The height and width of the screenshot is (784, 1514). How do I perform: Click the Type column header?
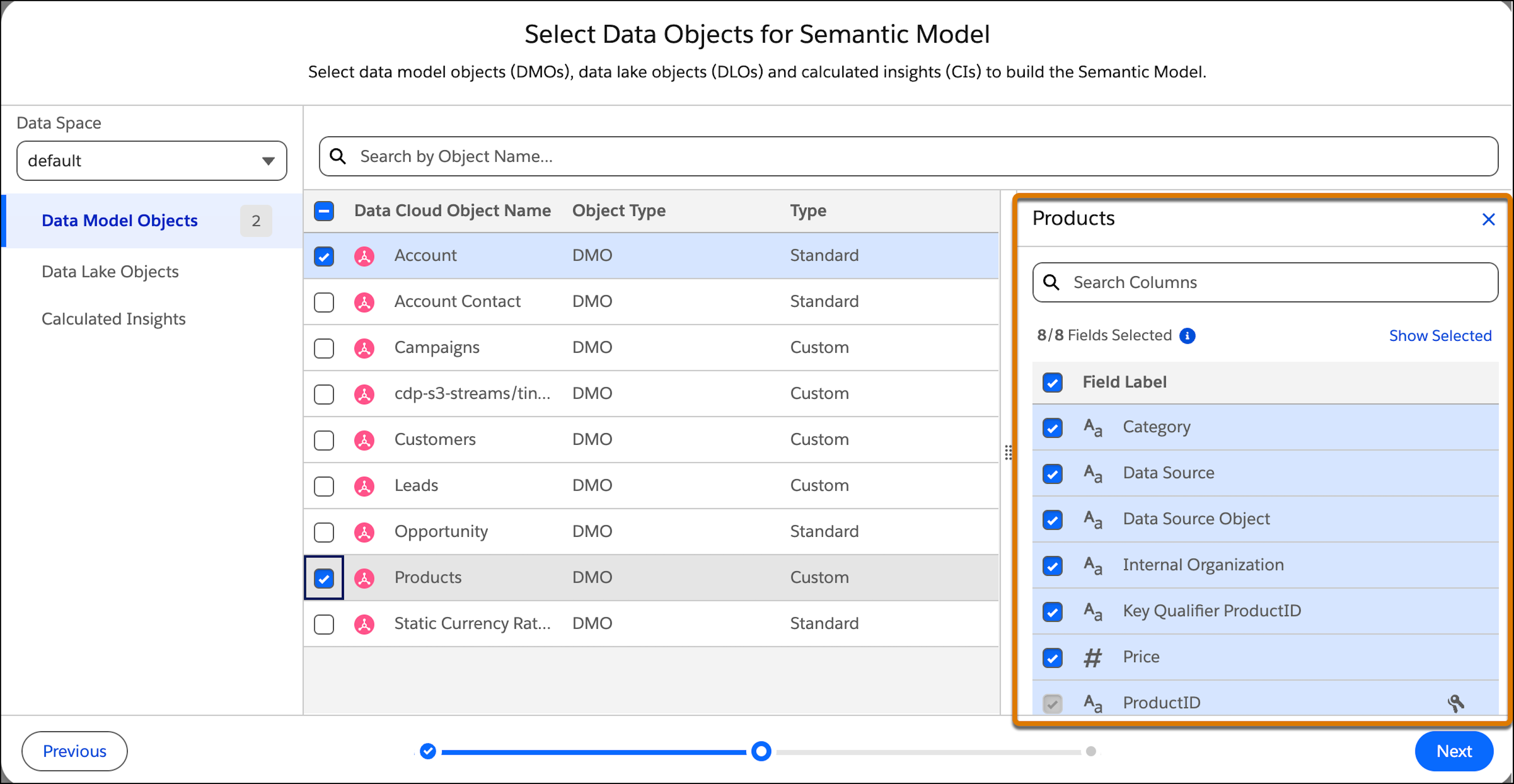coord(807,211)
